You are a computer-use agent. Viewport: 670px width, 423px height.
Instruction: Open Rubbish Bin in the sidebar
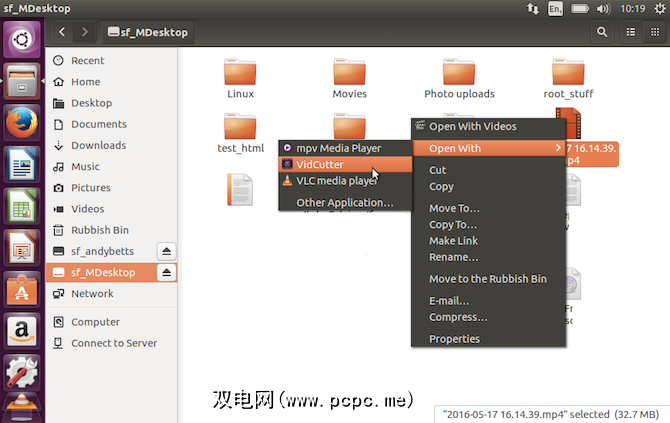coord(112,230)
